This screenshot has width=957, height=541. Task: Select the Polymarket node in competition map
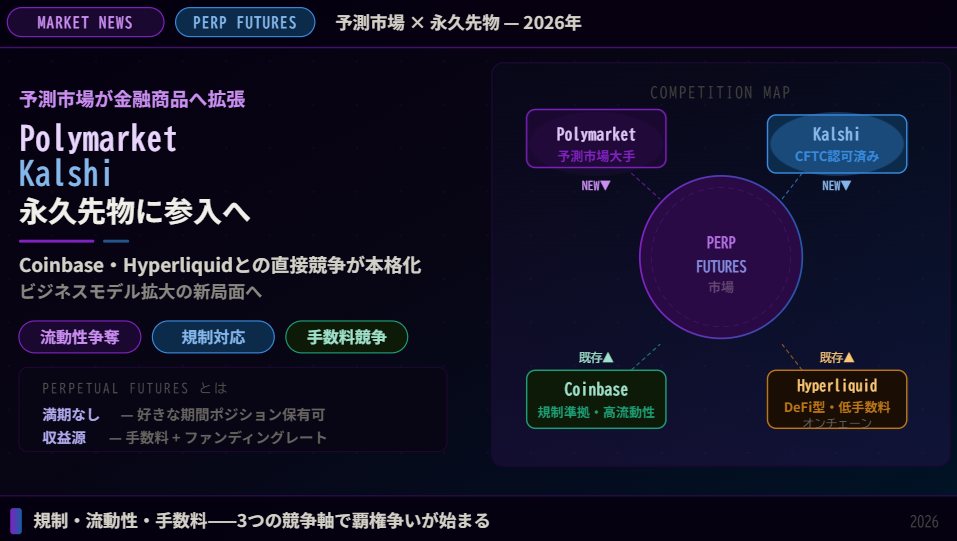coord(596,139)
